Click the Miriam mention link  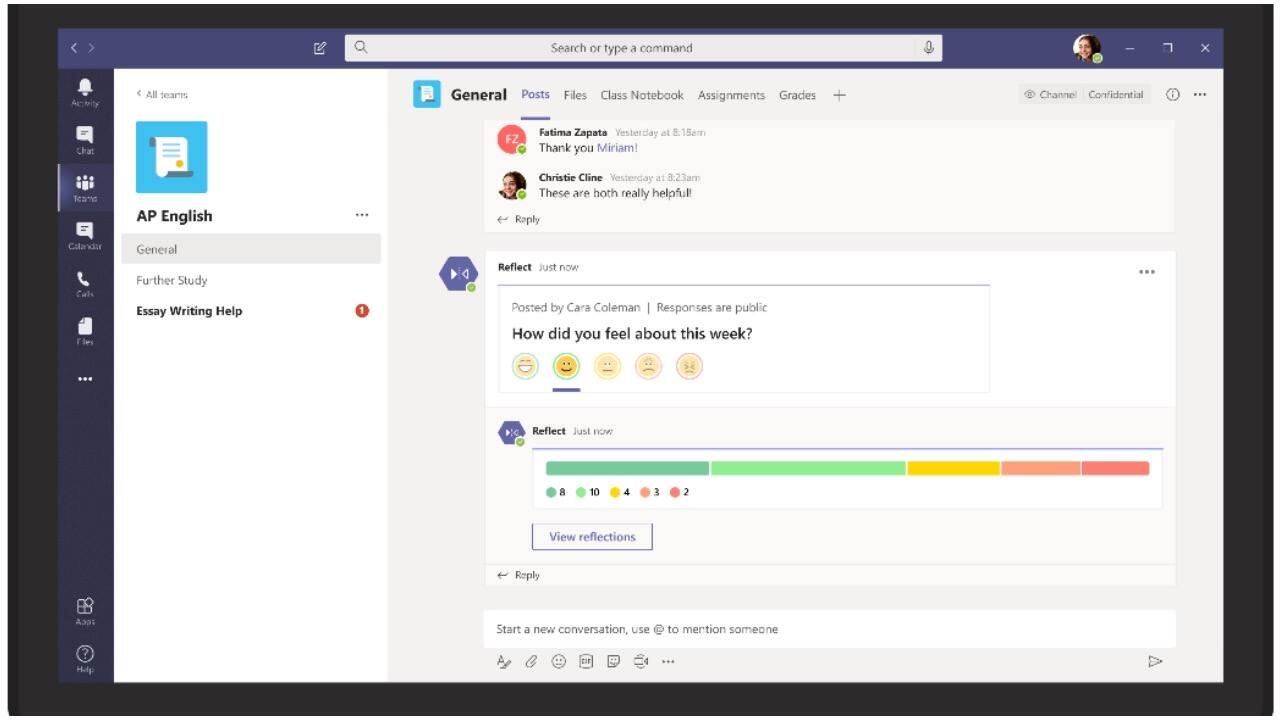(617, 148)
